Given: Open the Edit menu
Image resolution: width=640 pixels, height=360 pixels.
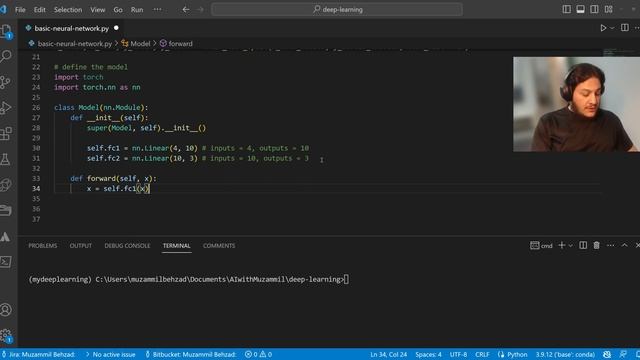Looking at the screenshot, I should pos(40,9).
